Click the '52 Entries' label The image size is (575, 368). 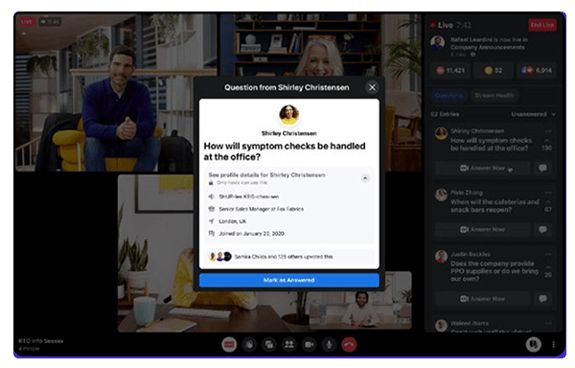click(x=445, y=114)
